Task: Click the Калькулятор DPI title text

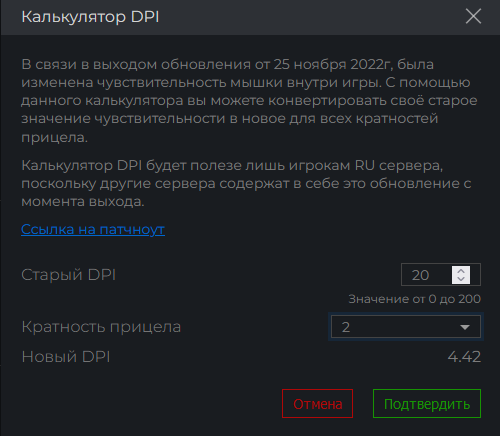Action: coord(90,17)
